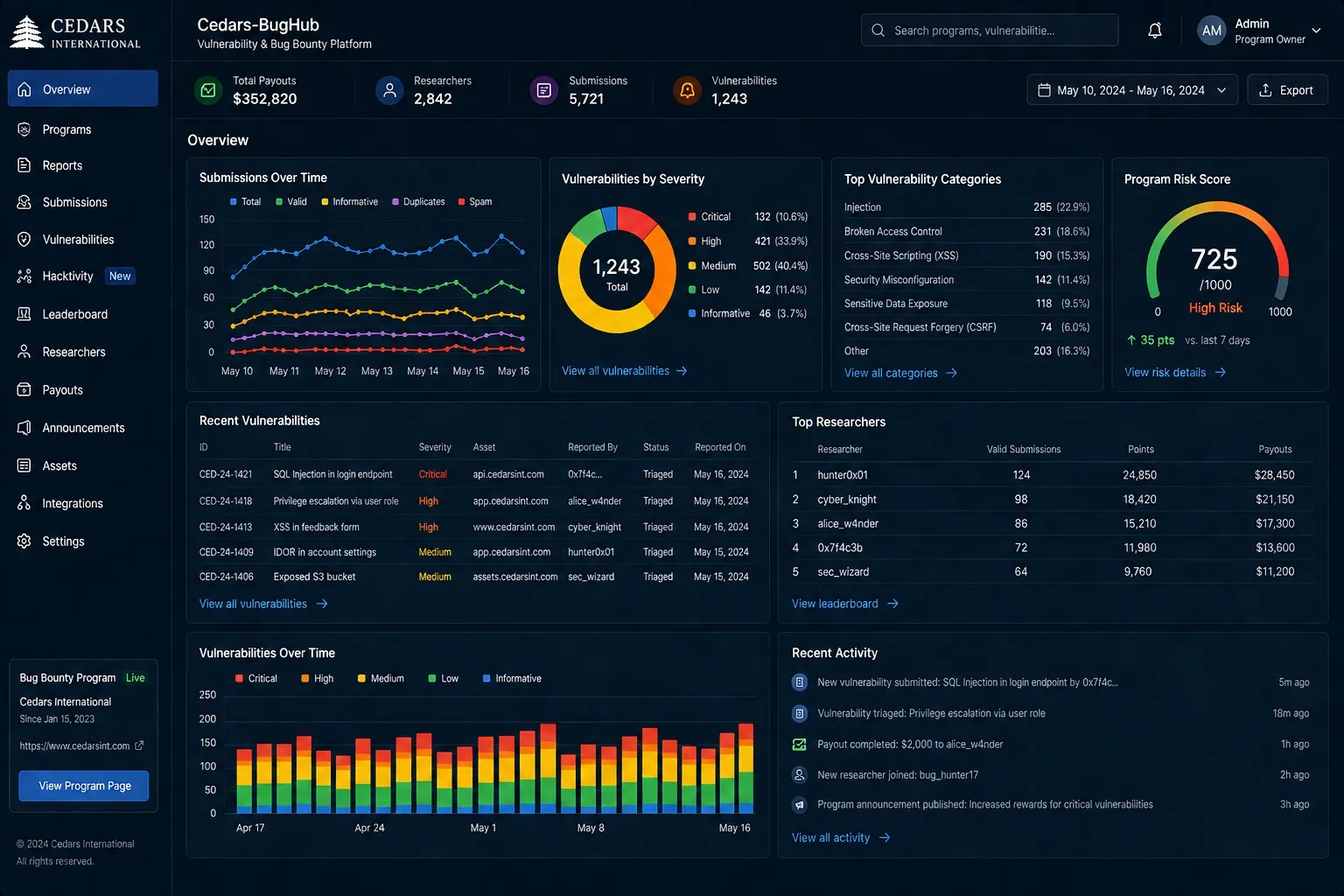
Task: Toggle Critical in Vulnerabilities Over Time legend
Action: coord(255,679)
